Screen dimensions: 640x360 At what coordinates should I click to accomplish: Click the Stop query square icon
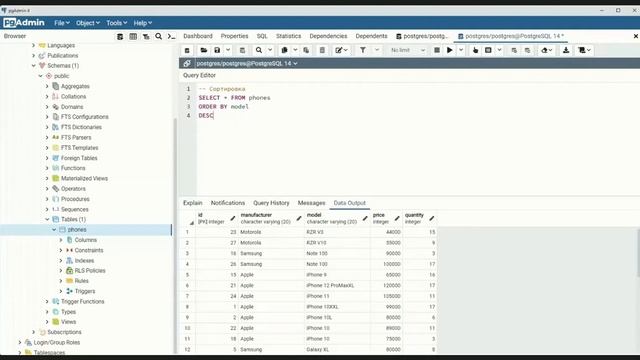tap(437, 50)
